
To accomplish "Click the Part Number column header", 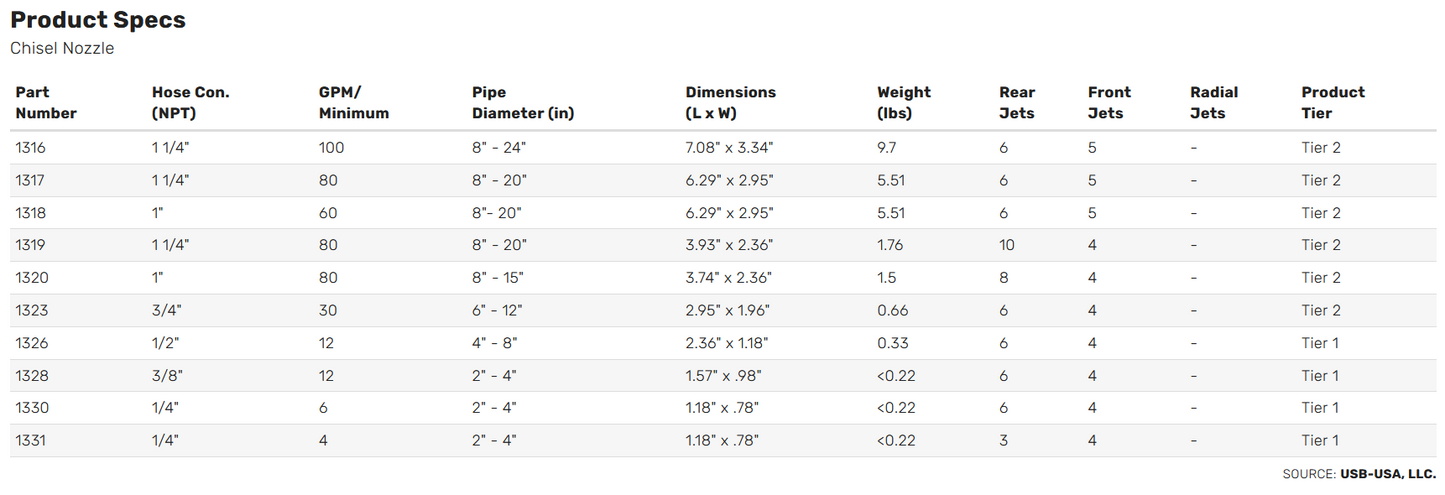I will click(x=46, y=103).
